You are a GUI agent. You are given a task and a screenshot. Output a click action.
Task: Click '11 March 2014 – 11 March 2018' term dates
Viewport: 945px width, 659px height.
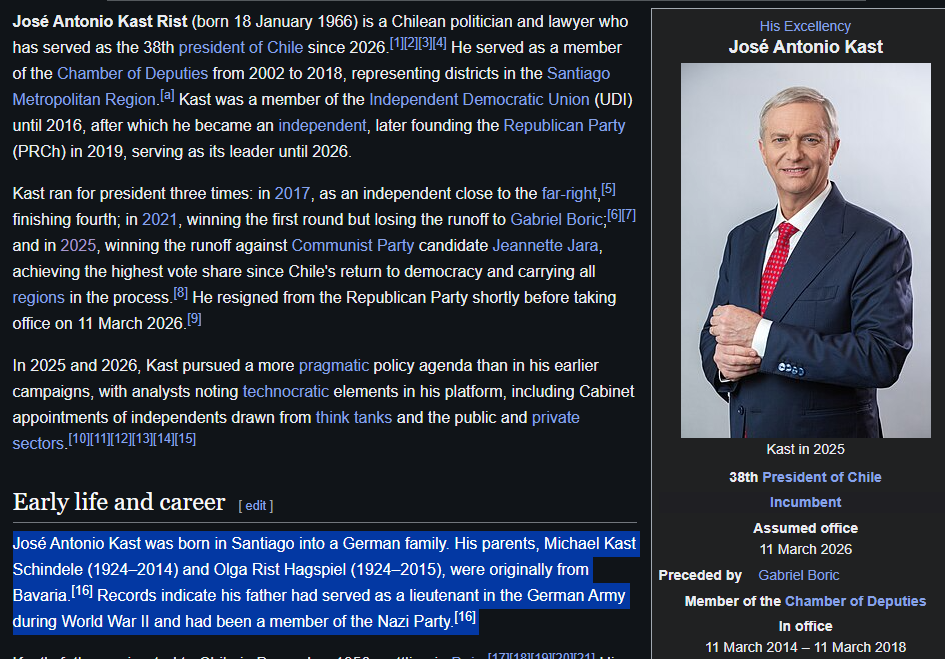[805, 648]
